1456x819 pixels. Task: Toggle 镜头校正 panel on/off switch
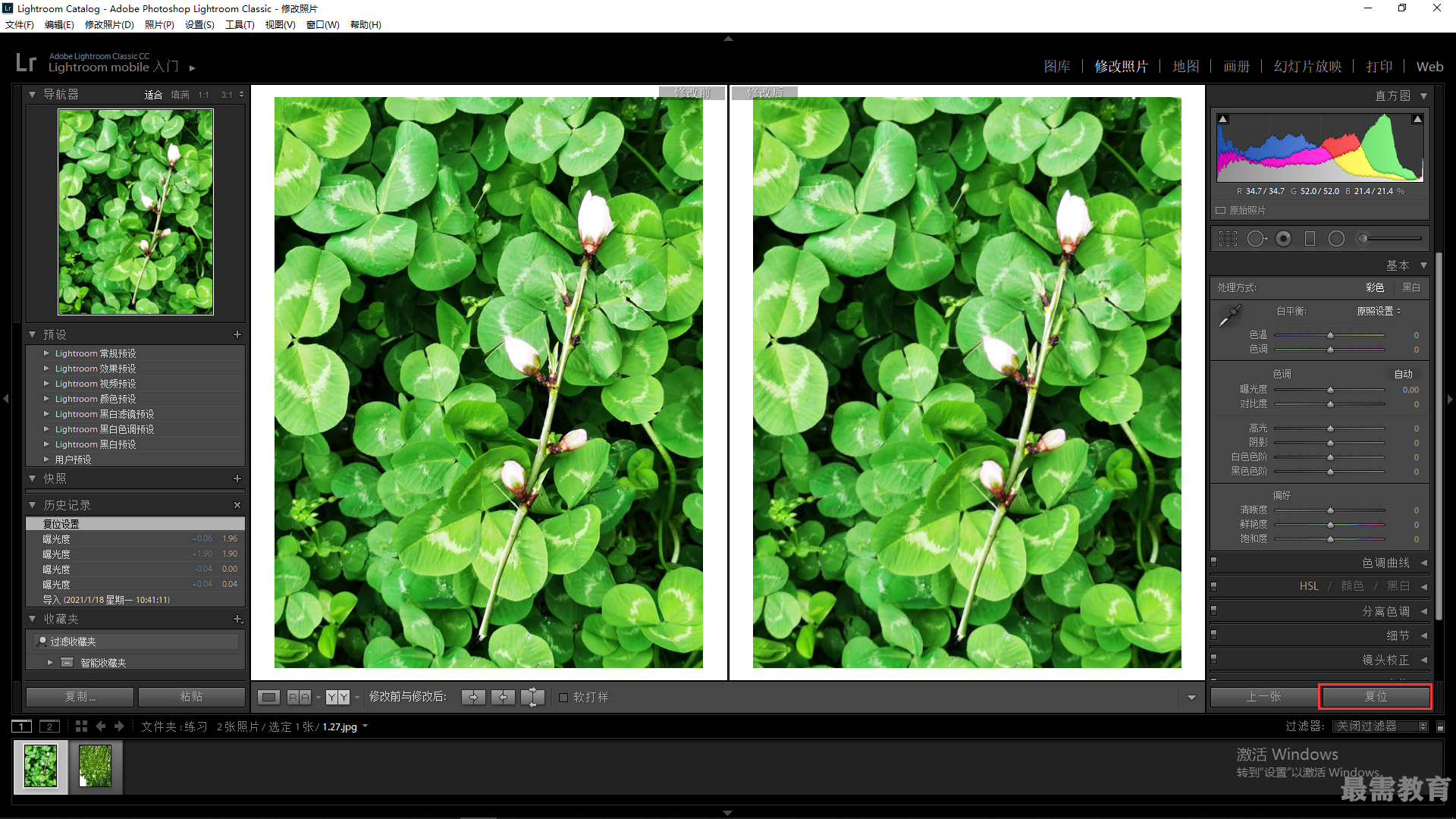pos(1214,660)
